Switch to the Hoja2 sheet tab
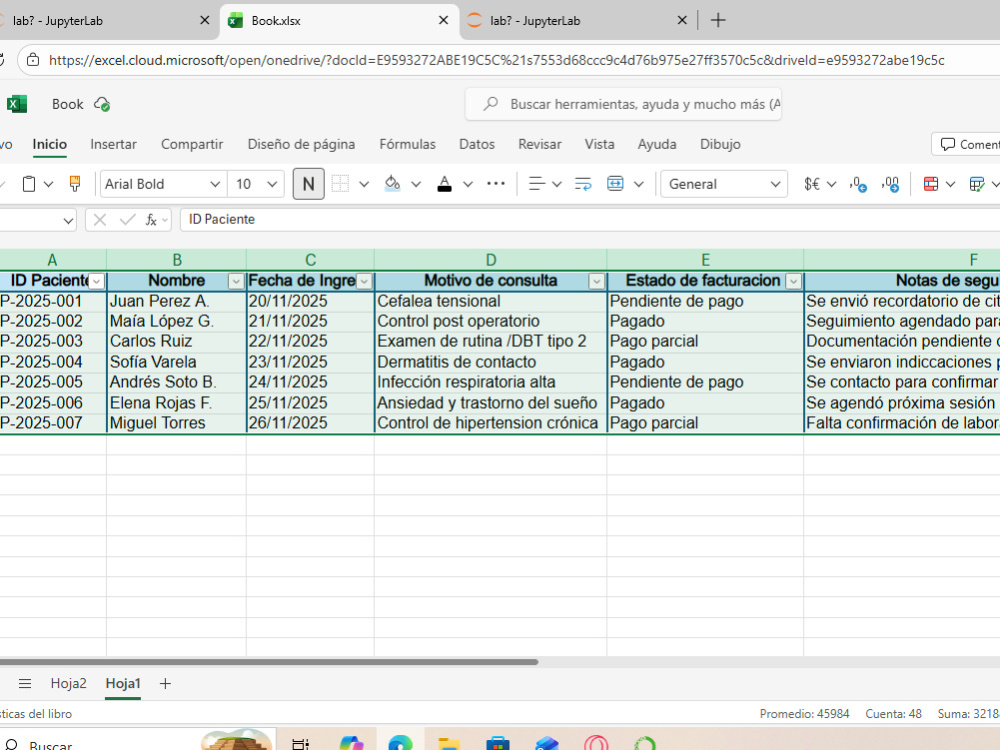1000x750 pixels. click(x=68, y=684)
